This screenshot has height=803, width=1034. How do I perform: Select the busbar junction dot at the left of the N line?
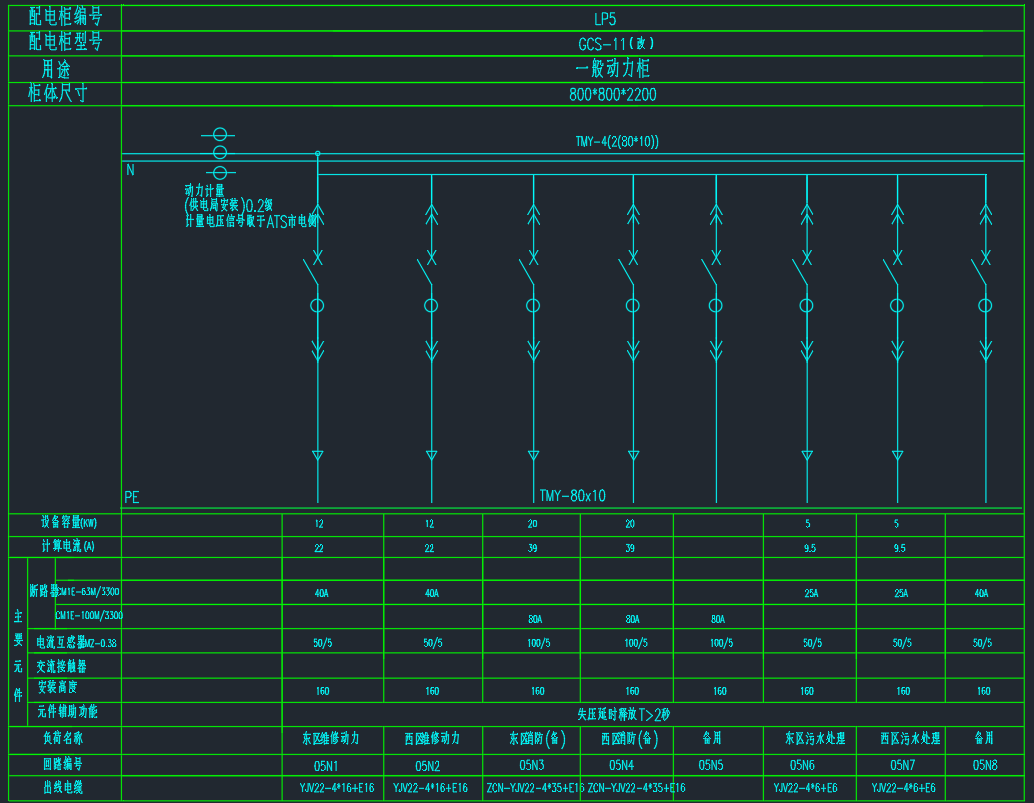(318, 154)
